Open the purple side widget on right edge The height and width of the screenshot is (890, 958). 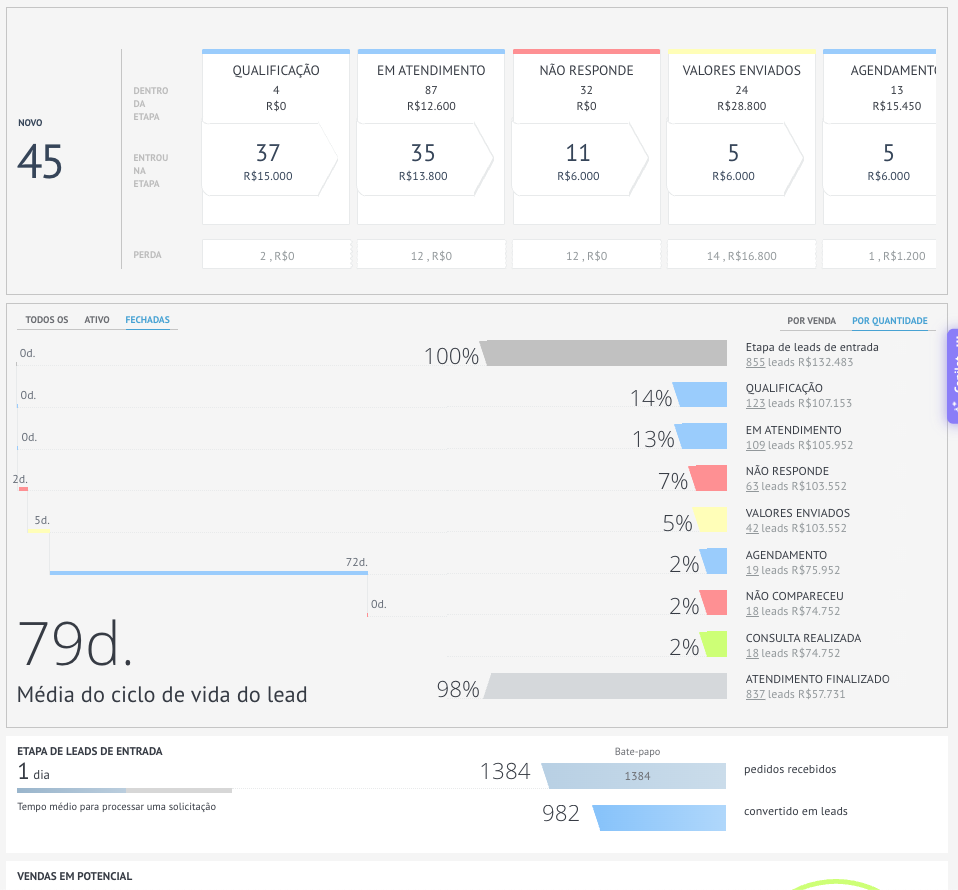pos(953,376)
